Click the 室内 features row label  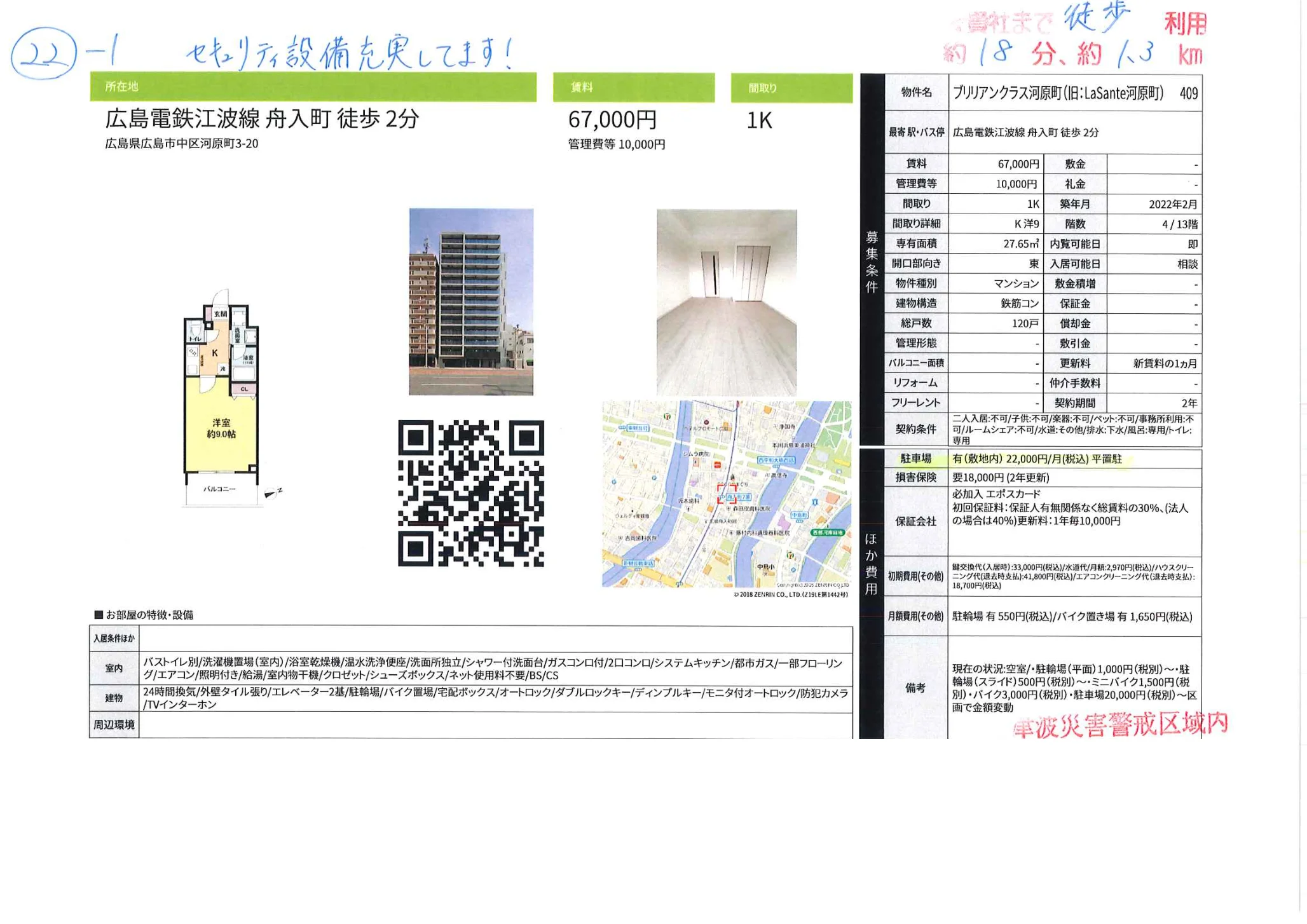pos(114,668)
